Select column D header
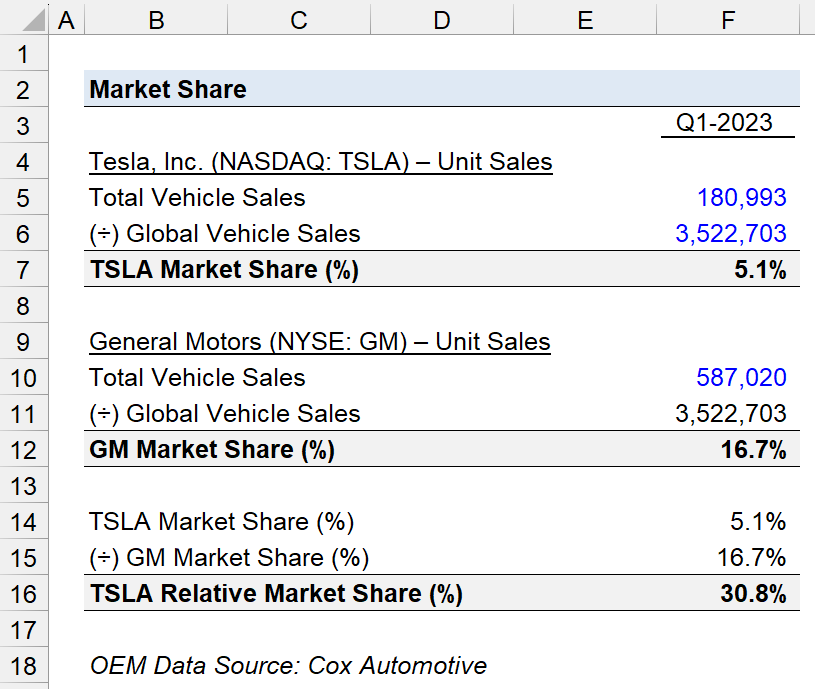Image resolution: width=815 pixels, height=689 pixels. (442, 20)
